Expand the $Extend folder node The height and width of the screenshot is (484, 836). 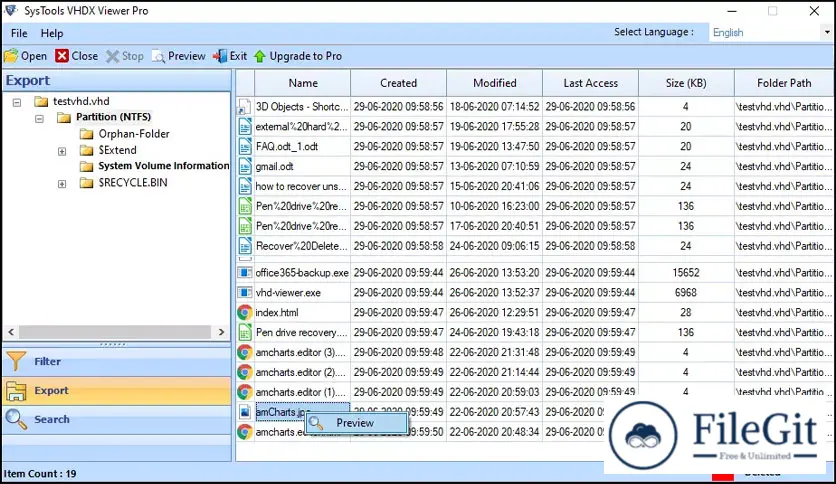point(62,150)
